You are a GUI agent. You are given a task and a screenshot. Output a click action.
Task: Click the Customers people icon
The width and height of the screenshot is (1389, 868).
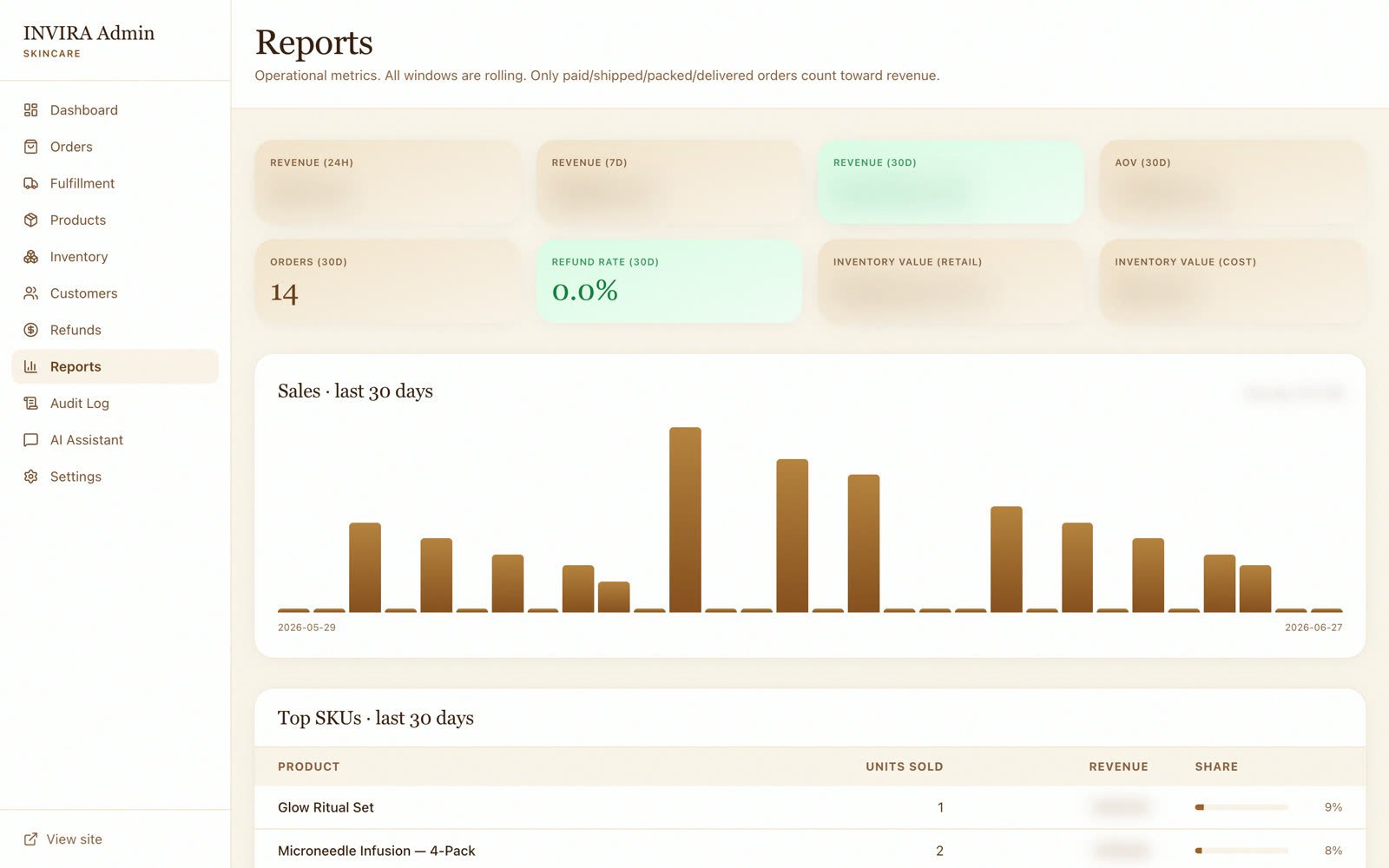31,293
